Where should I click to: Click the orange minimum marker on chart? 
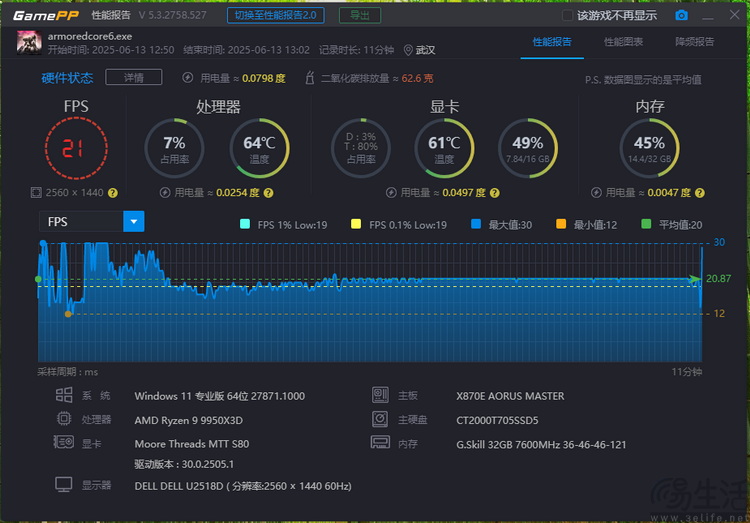click(68, 314)
